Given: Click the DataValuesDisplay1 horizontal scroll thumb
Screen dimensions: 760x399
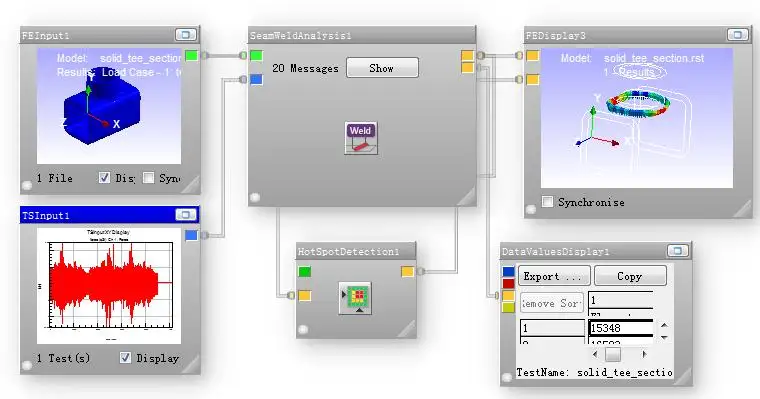Looking at the screenshot, I should (613, 354).
